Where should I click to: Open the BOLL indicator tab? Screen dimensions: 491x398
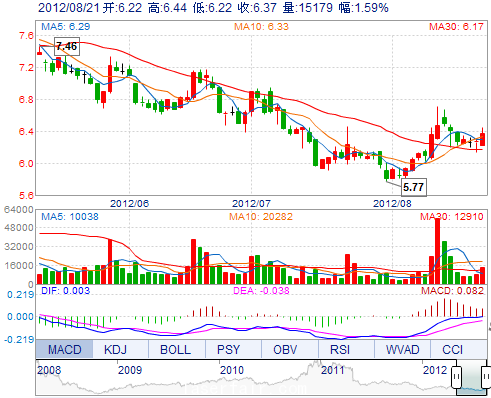176,349
